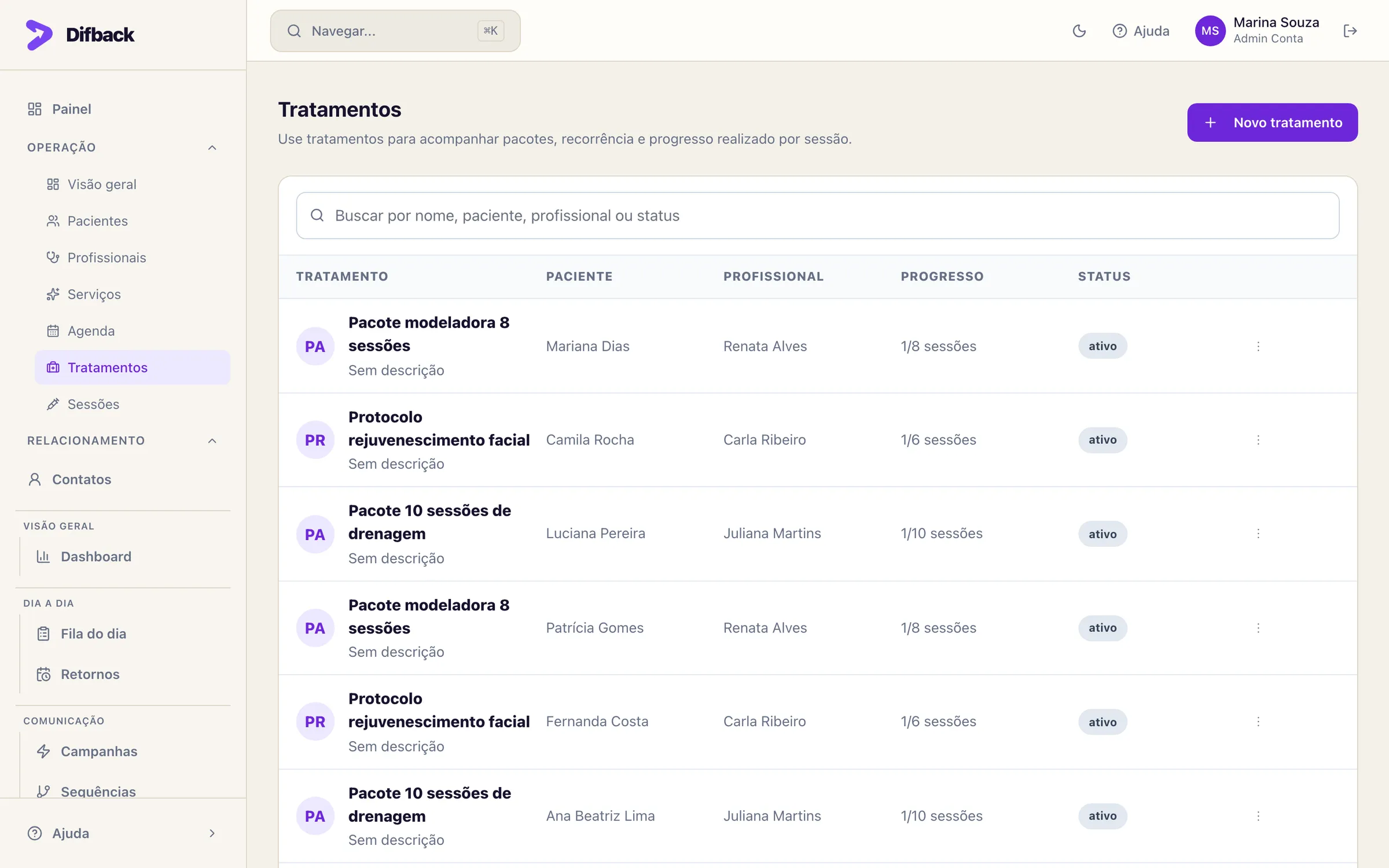This screenshot has width=1389, height=868.
Task: Toggle dark mode with moon icon
Action: [x=1079, y=31]
